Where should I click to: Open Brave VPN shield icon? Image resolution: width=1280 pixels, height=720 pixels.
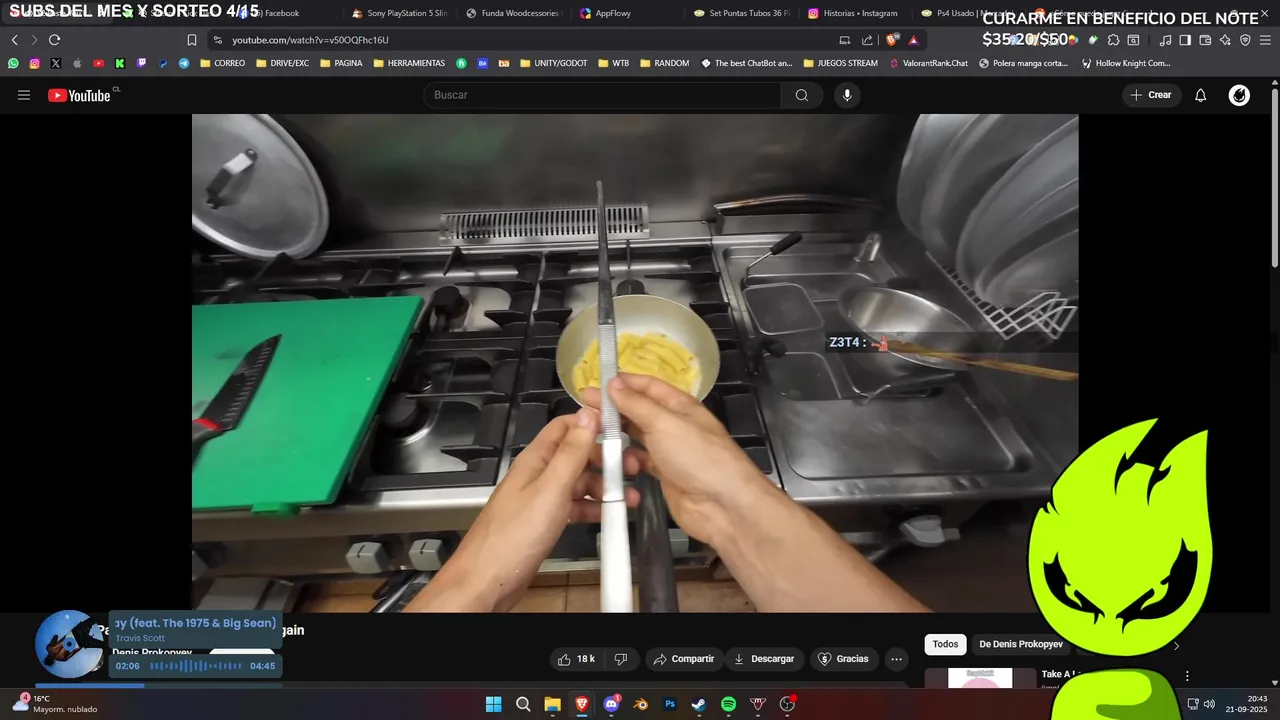tap(1245, 40)
